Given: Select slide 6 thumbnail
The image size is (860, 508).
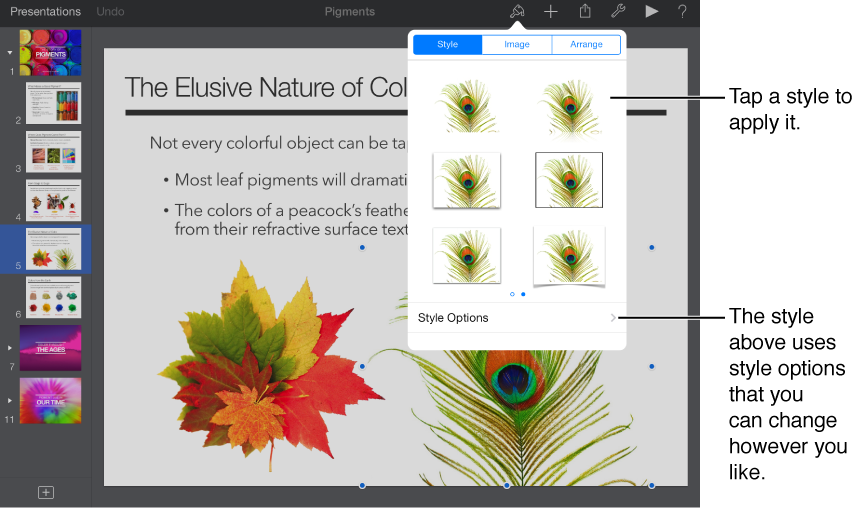Looking at the screenshot, I should click(x=54, y=297).
